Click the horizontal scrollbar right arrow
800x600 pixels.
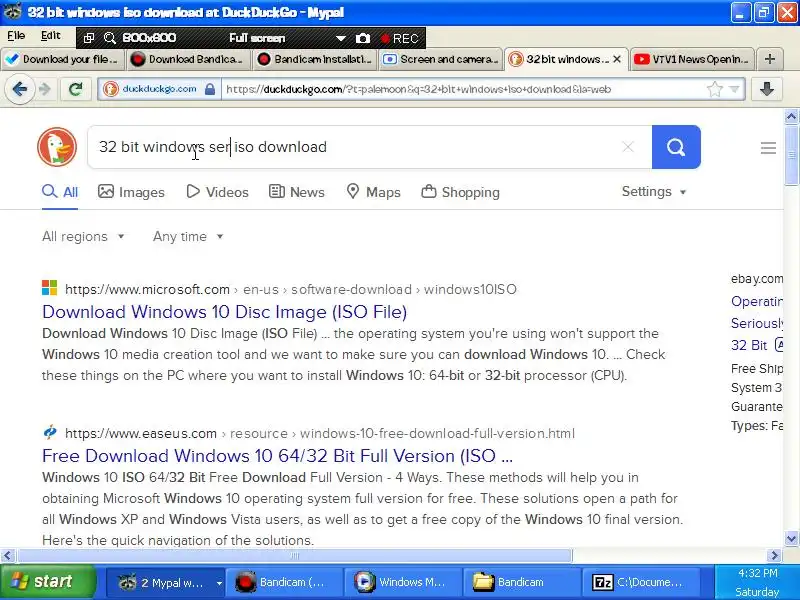(774, 555)
